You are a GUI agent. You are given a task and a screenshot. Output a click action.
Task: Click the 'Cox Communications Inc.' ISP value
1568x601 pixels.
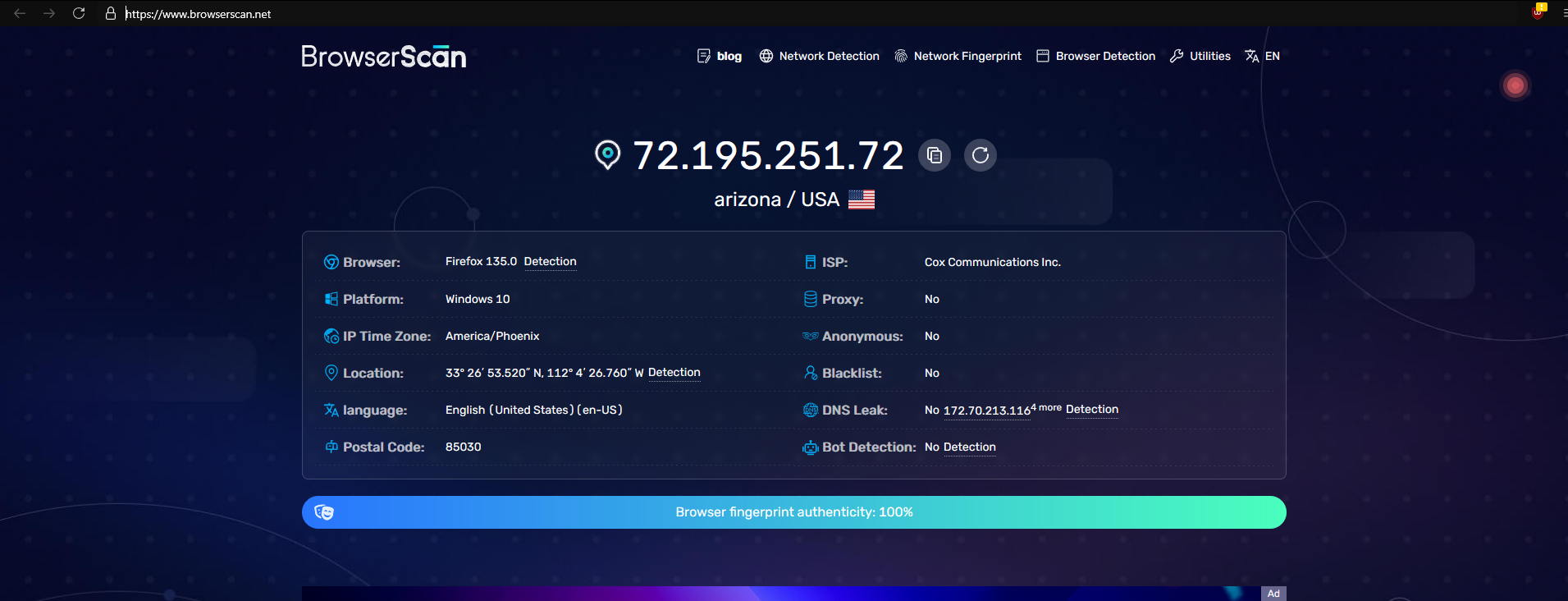993,262
